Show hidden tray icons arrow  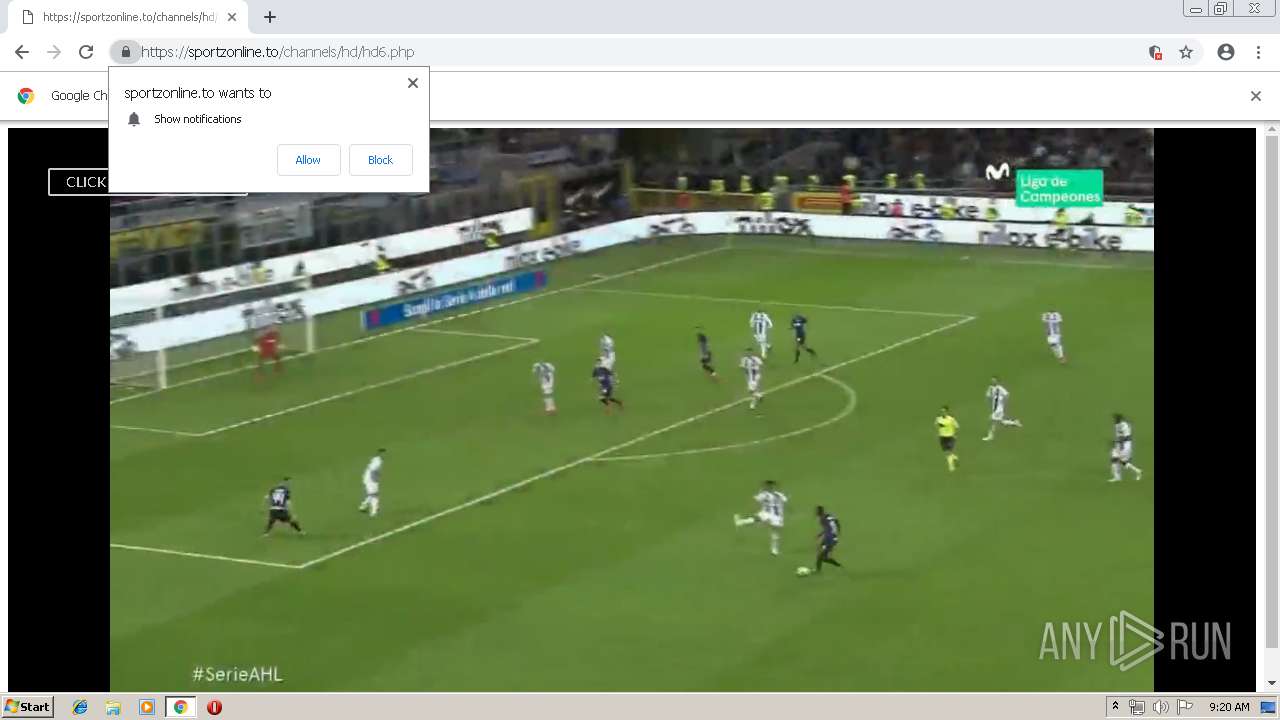1115,707
